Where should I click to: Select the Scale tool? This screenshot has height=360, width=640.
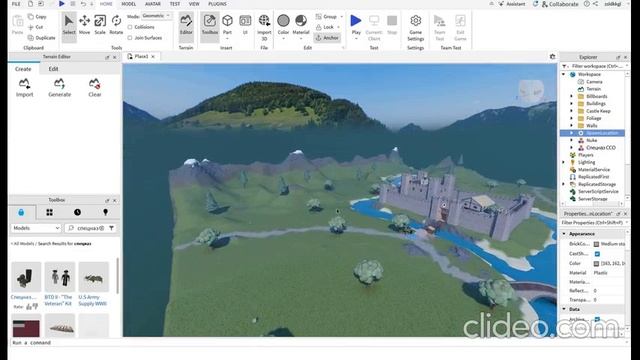[x=100, y=25]
